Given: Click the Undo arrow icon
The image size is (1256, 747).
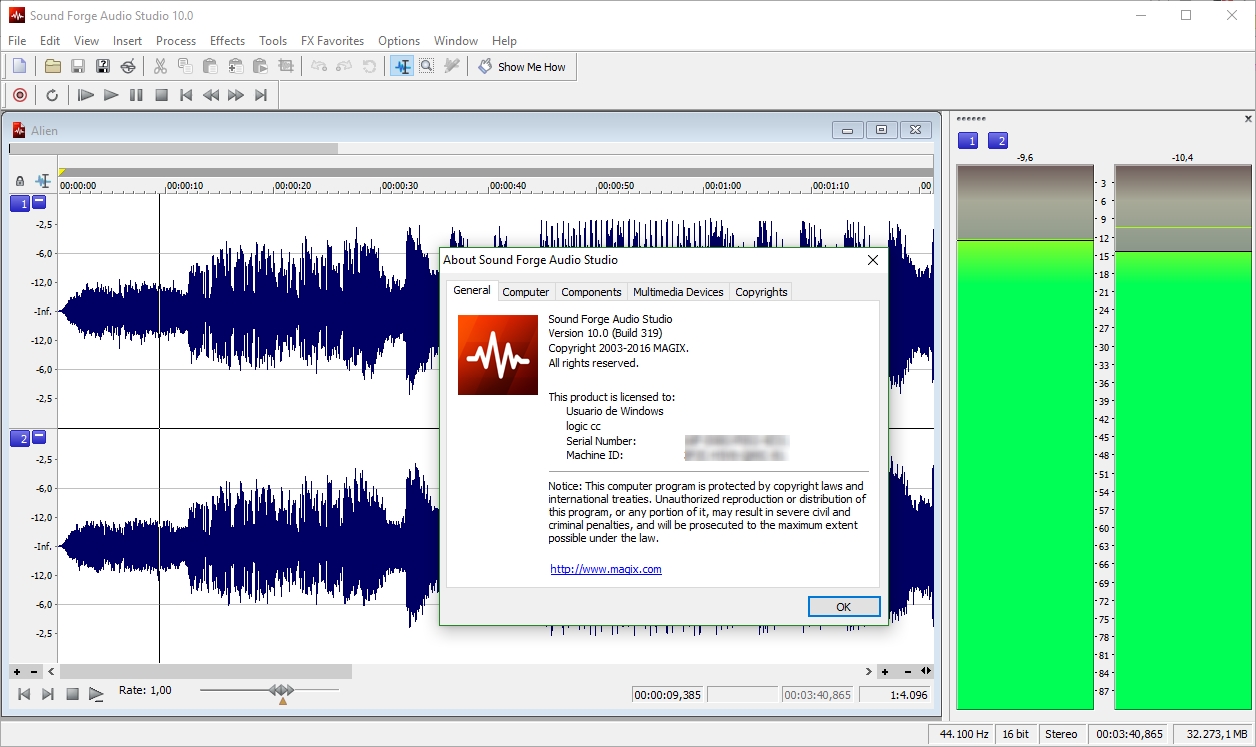Looking at the screenshot, I should coord(319,67).
